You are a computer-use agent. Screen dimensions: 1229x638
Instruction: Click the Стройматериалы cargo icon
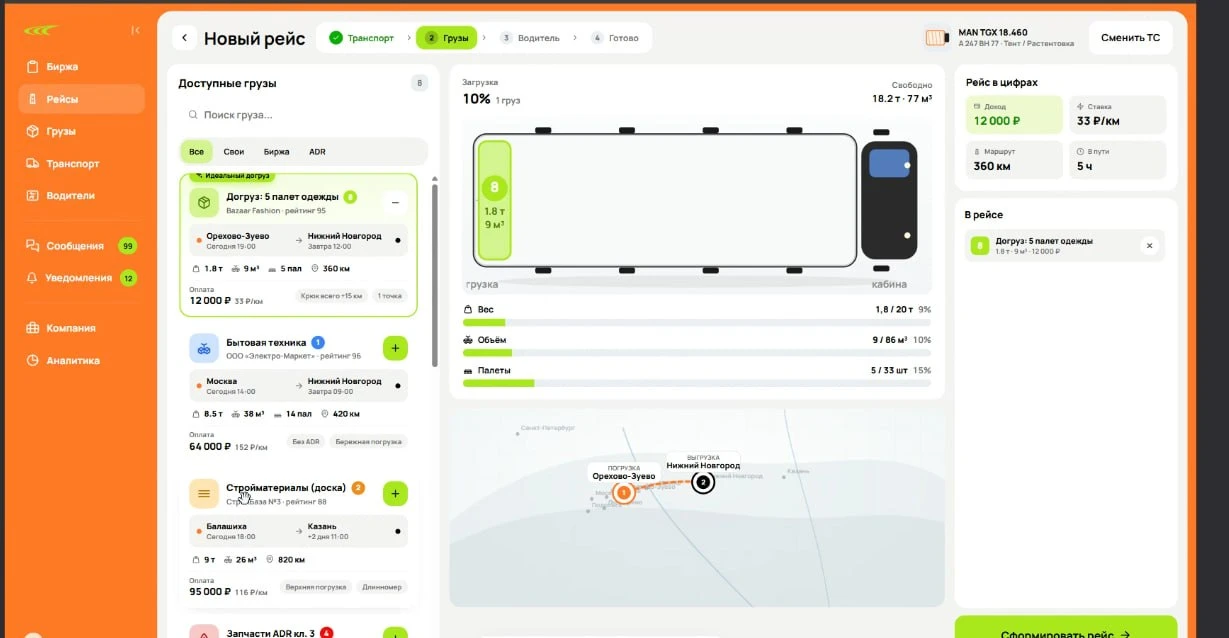[204, 494]
